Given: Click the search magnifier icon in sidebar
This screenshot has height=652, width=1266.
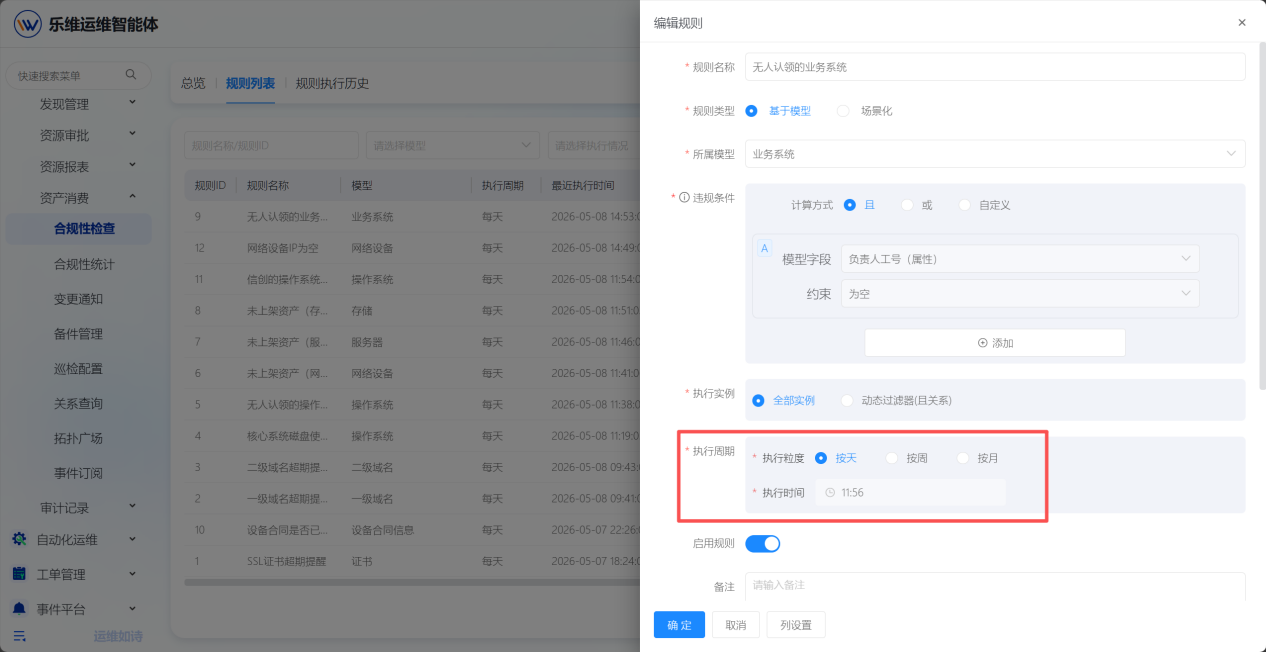Looking at the screenshot, I should (131, 75).
